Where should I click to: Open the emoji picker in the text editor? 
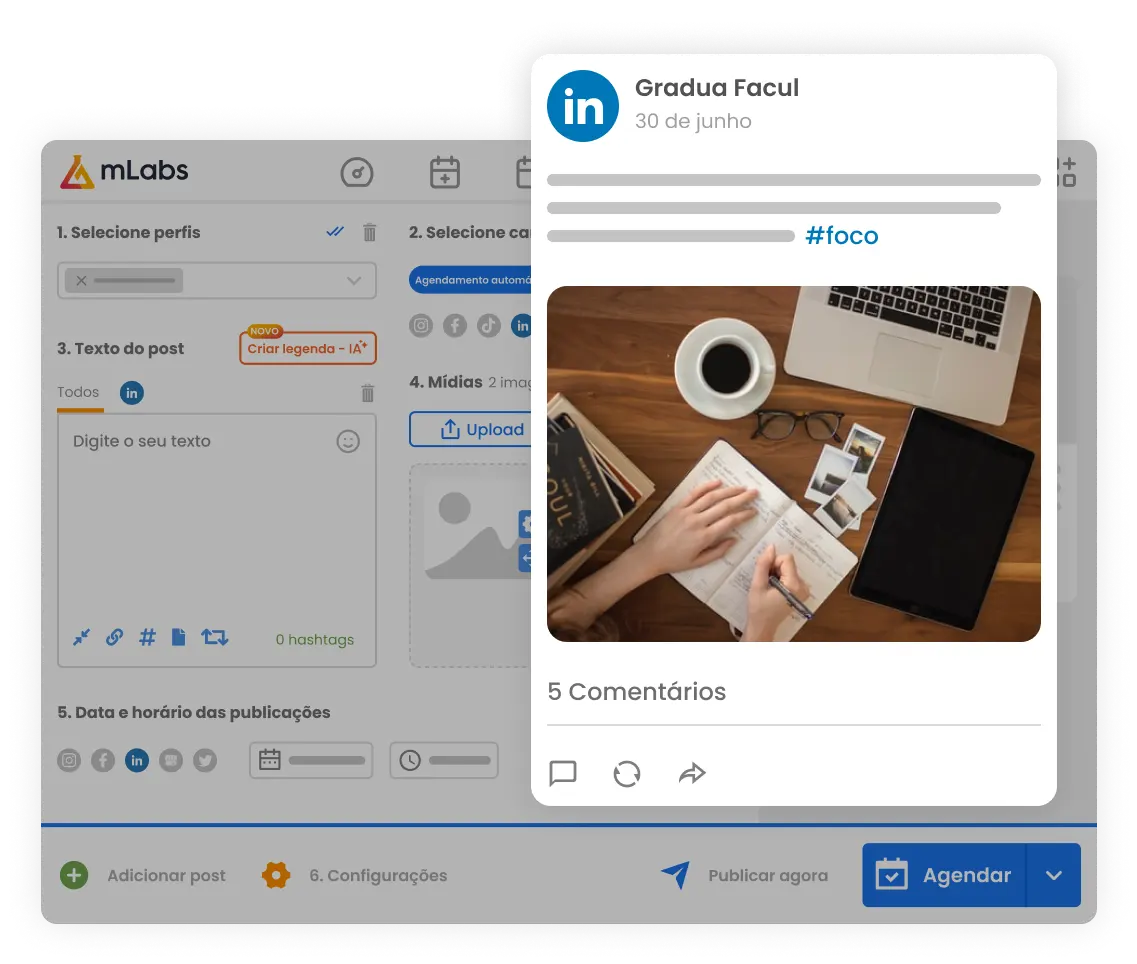(x=348, y=441)
